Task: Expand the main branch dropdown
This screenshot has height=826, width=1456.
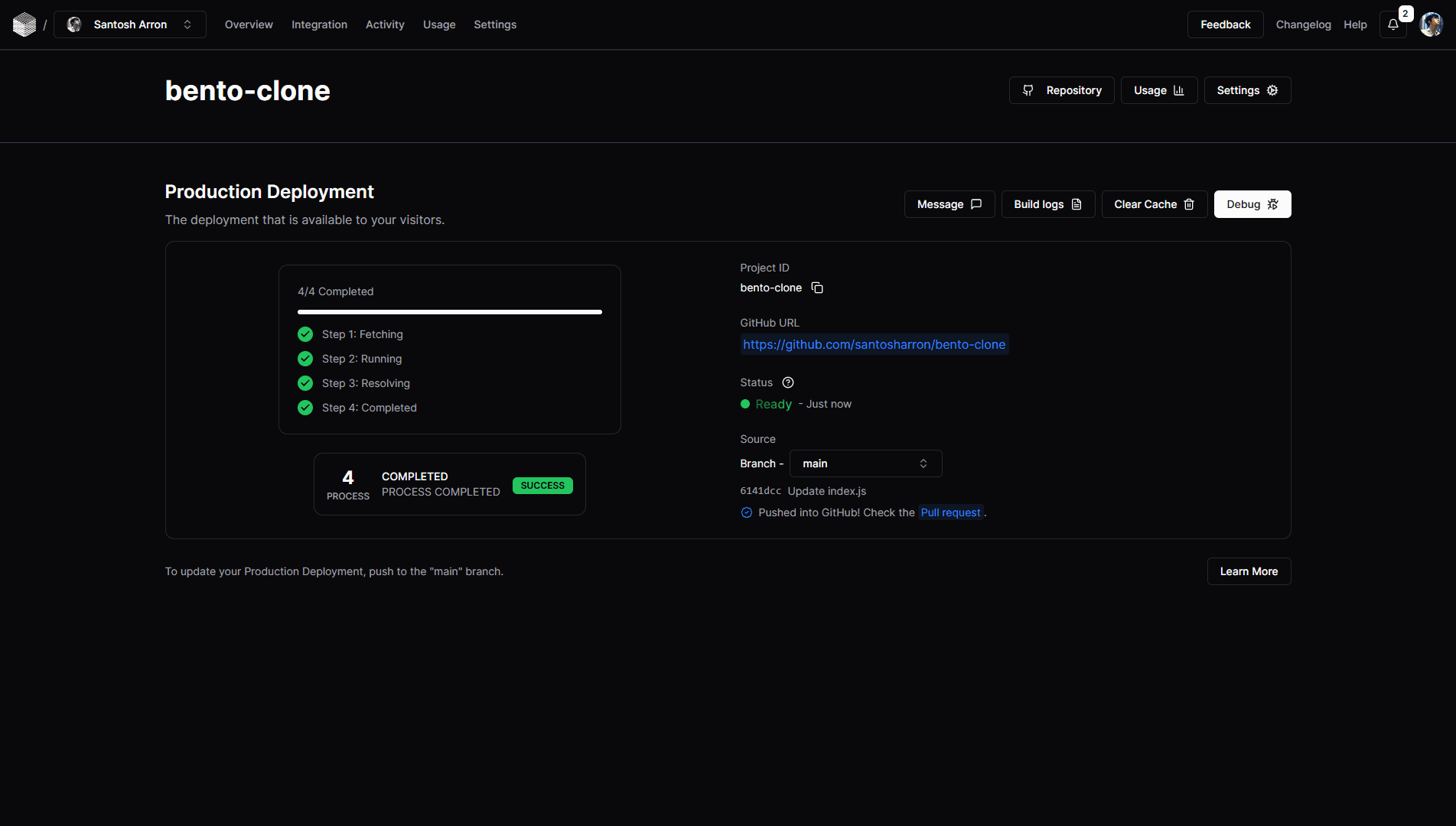Action: click(865, 463)
